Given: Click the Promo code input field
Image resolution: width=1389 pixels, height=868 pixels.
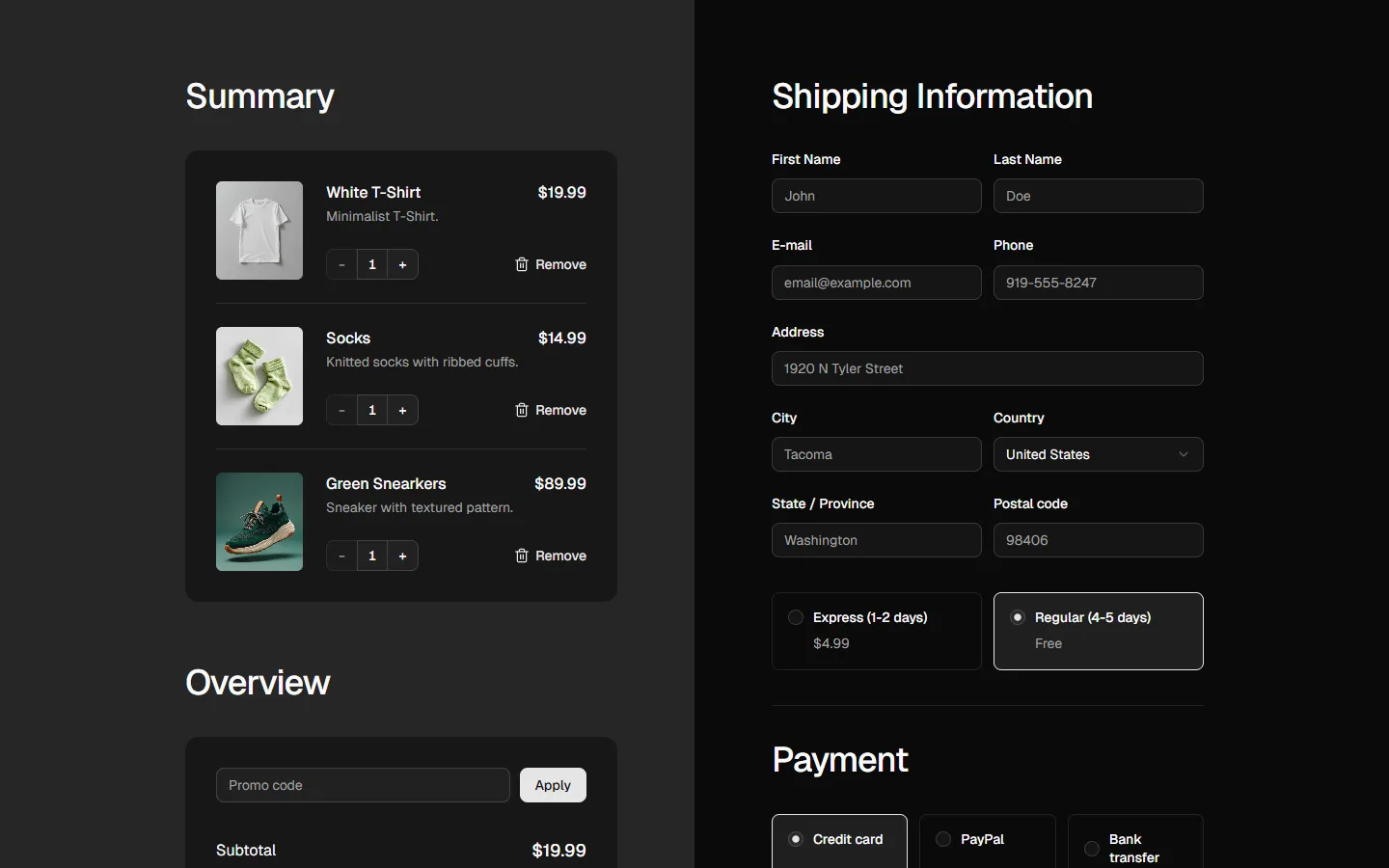Looking at the screenshot, I should tap(363, 785).
